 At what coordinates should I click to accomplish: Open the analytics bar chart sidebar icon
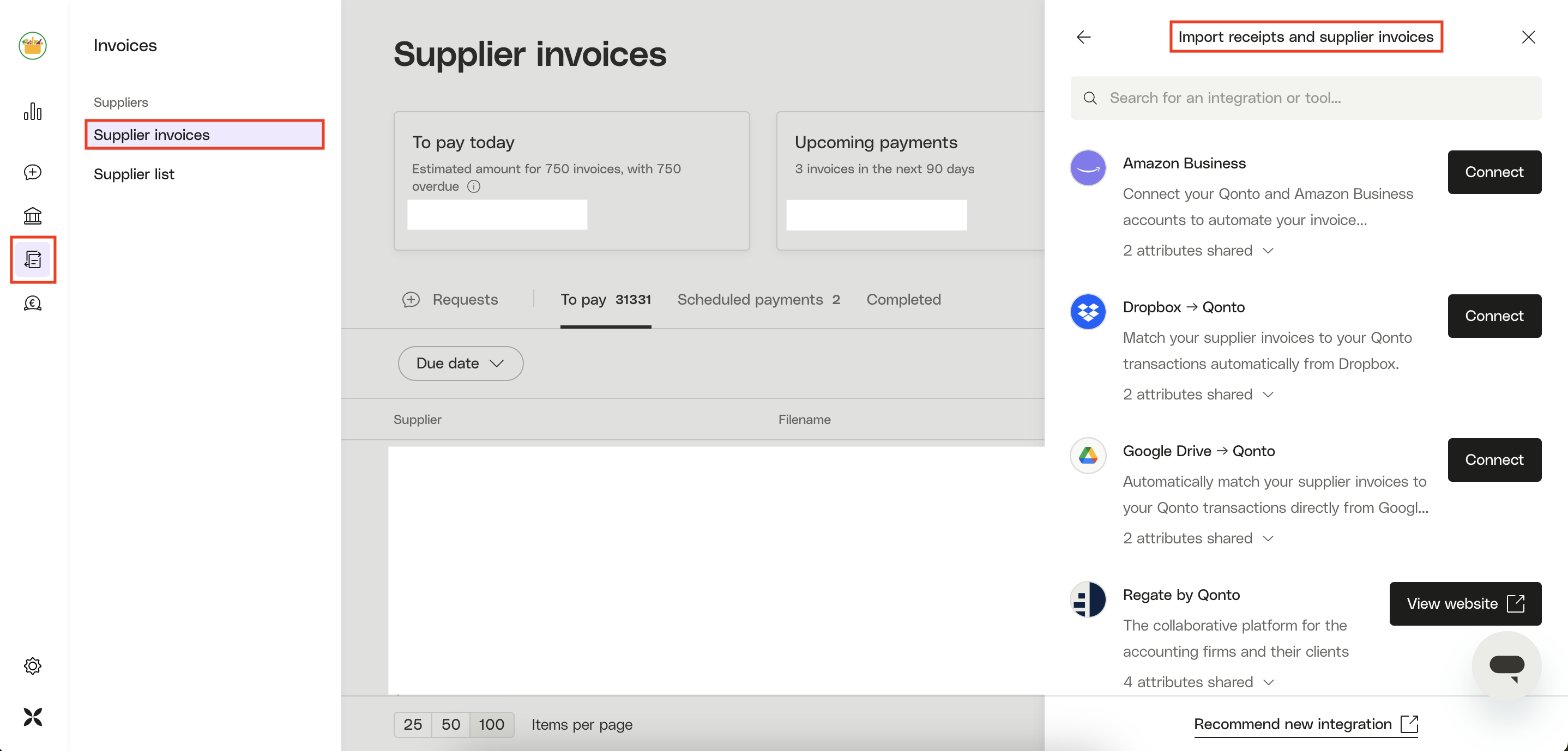[x=32, y=112]
